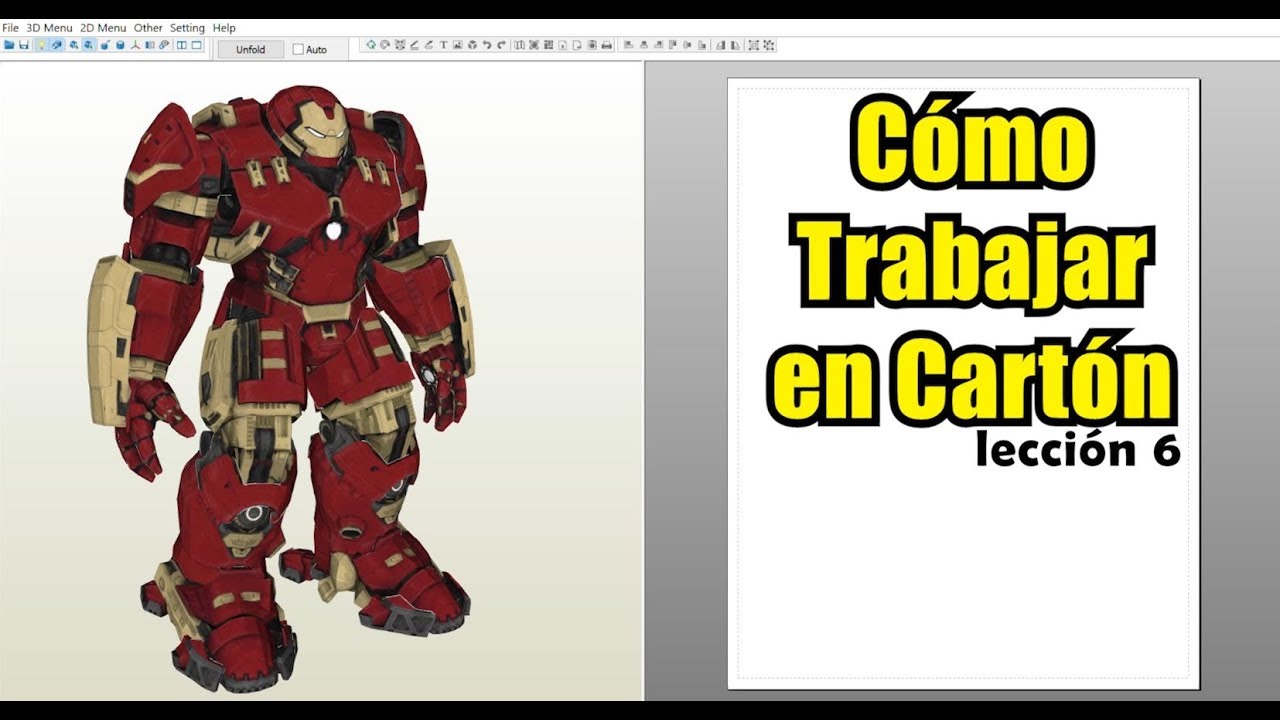Click the Redo arrow icon
Viewport: 1280px width, 720px height.
[x=502, y=45]
